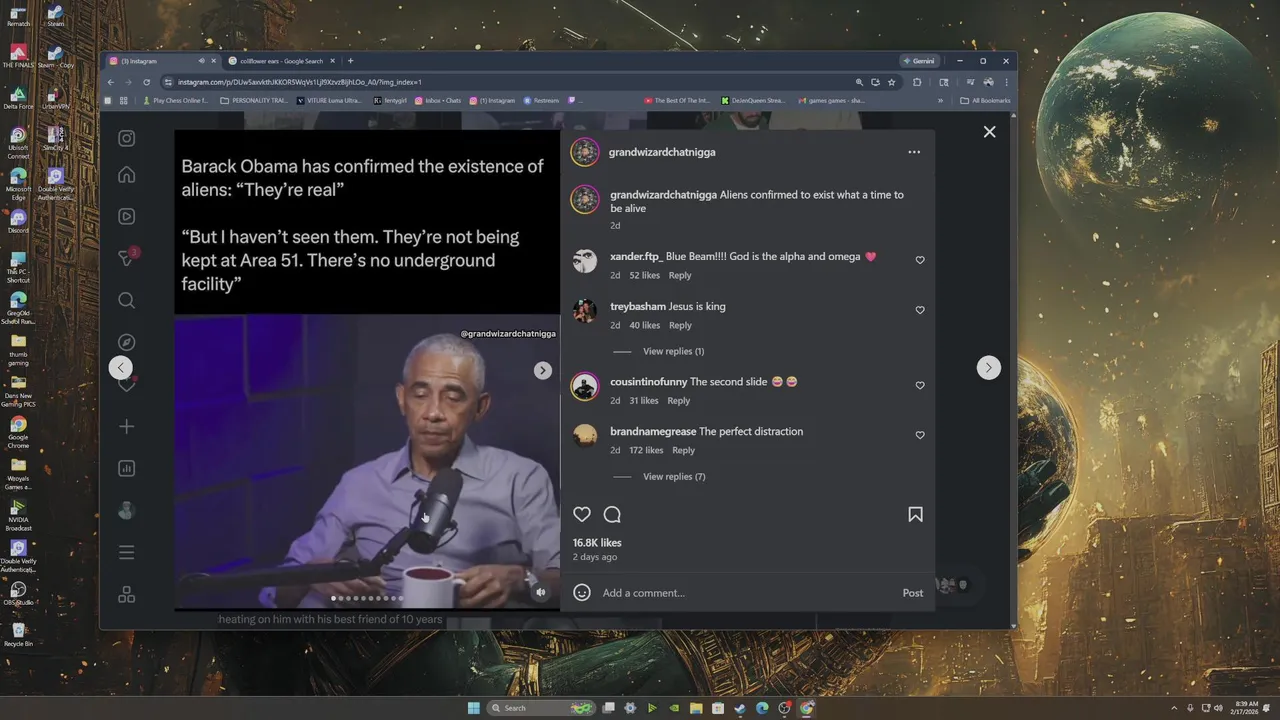Open Instagram home via the logo icon
Viewport: 1280px width, 720px height.
click(x=127, y=138)
